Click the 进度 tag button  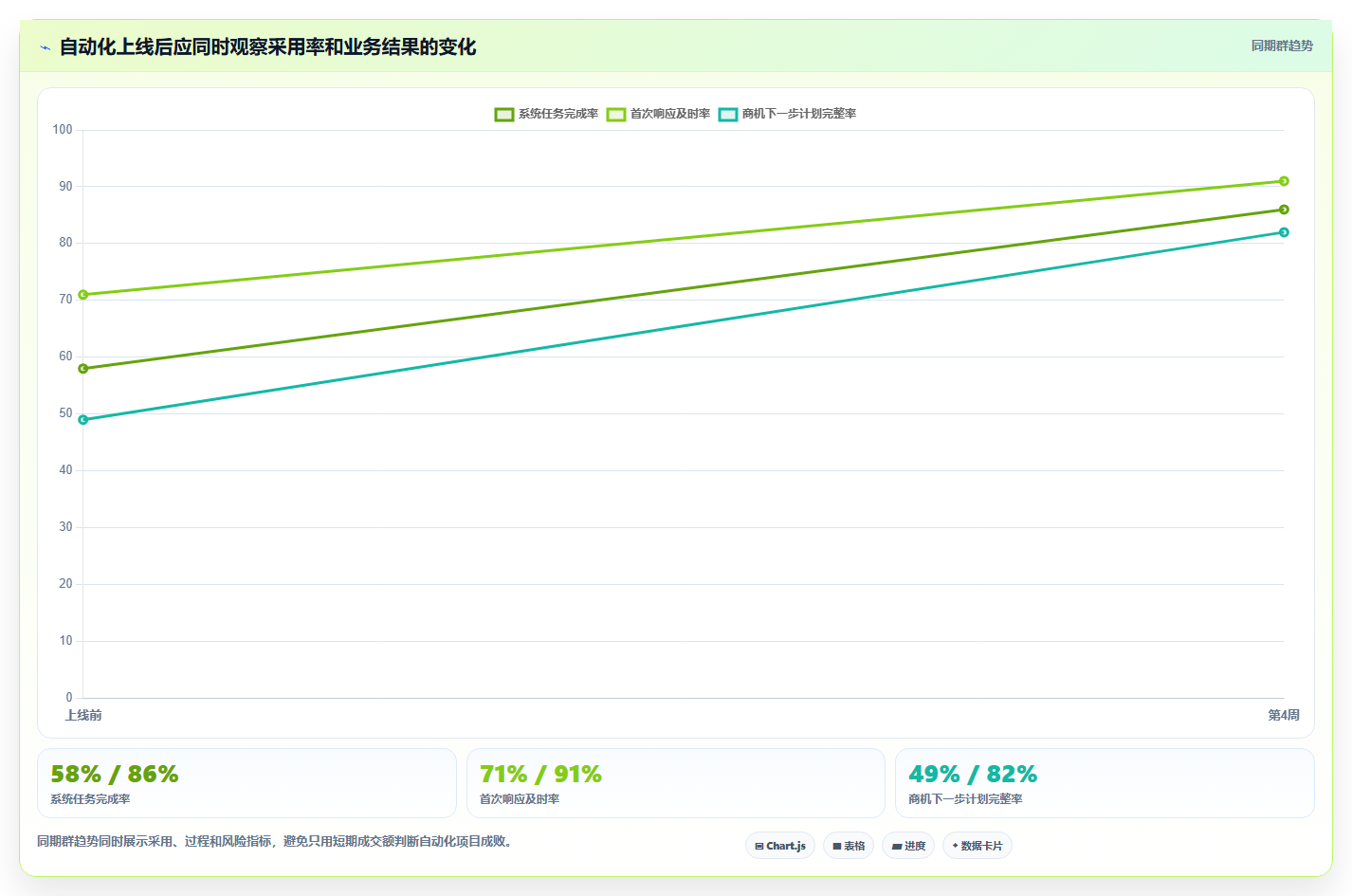(x=908, y=846)
